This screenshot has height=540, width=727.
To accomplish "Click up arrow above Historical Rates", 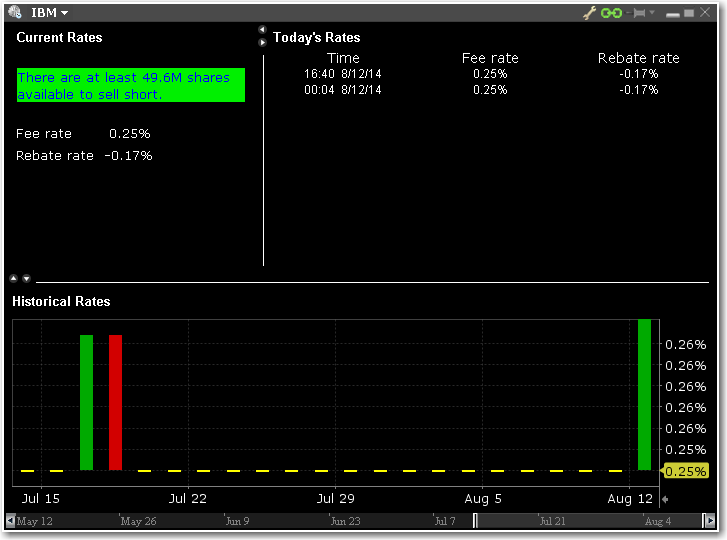I will 13,278.
